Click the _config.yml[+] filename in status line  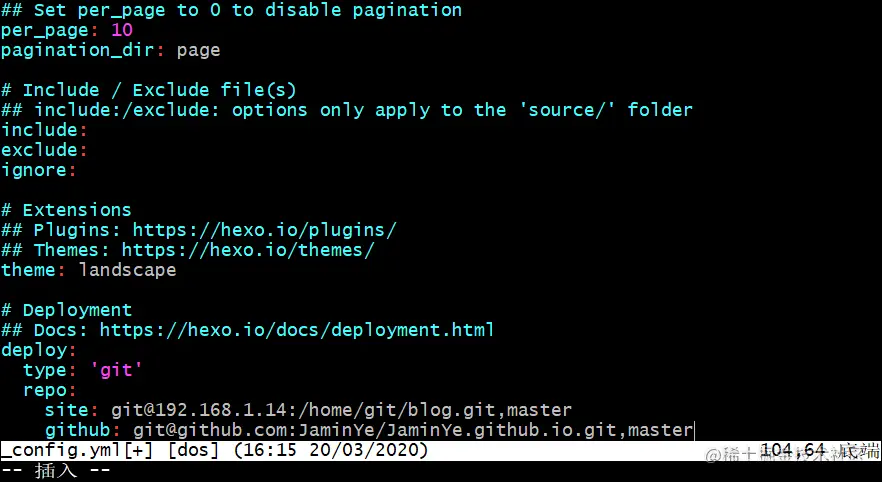pos(77,451)
